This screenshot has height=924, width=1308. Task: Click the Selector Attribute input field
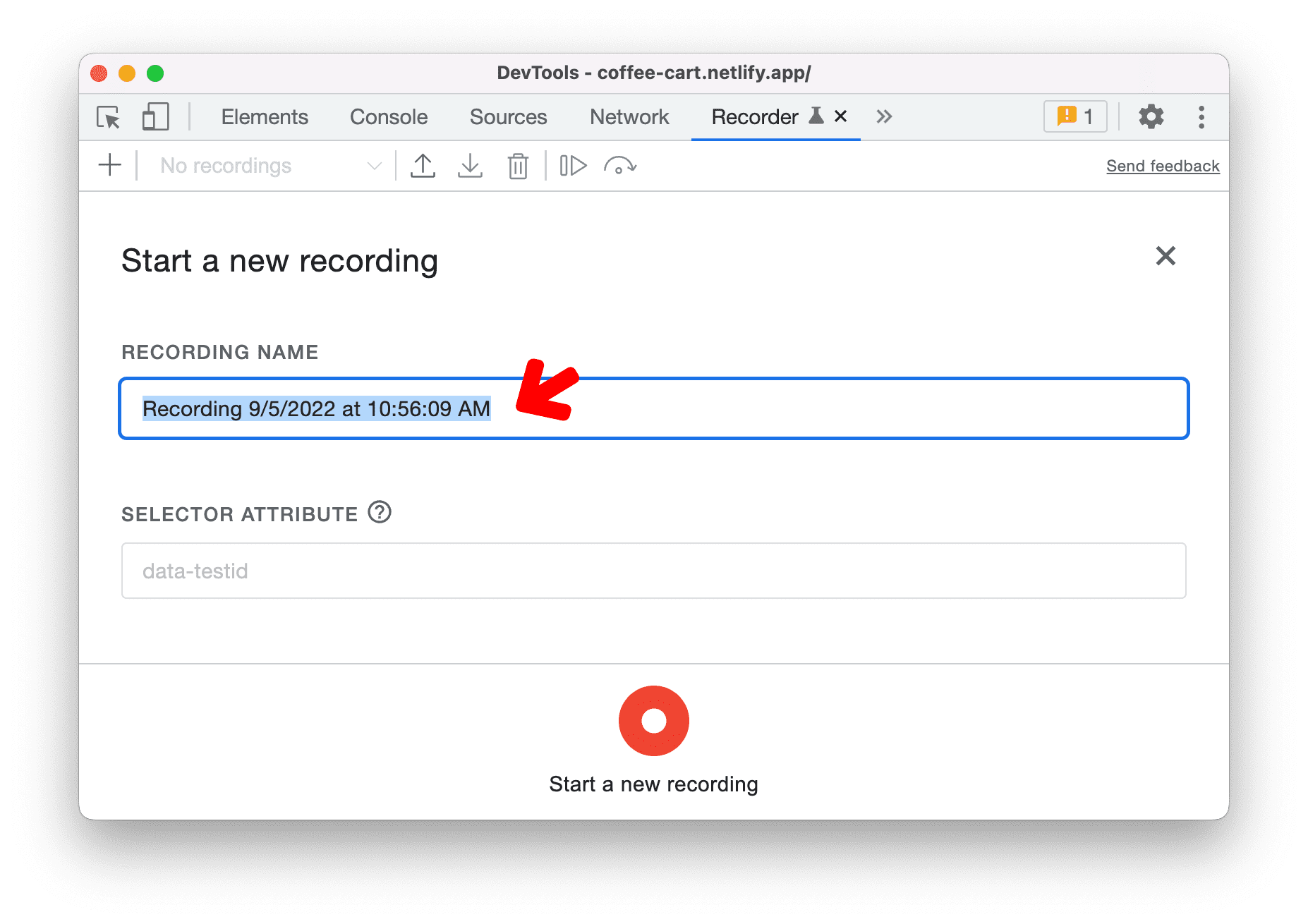coord(653,571)
